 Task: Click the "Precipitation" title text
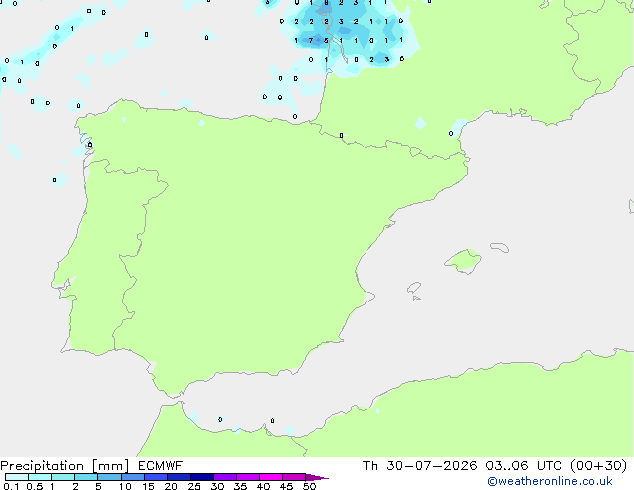[x=42, y=466]
